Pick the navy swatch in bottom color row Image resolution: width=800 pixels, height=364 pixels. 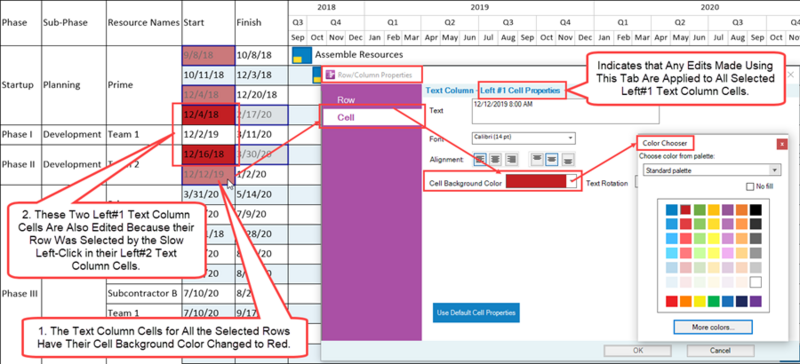point(741,301)
